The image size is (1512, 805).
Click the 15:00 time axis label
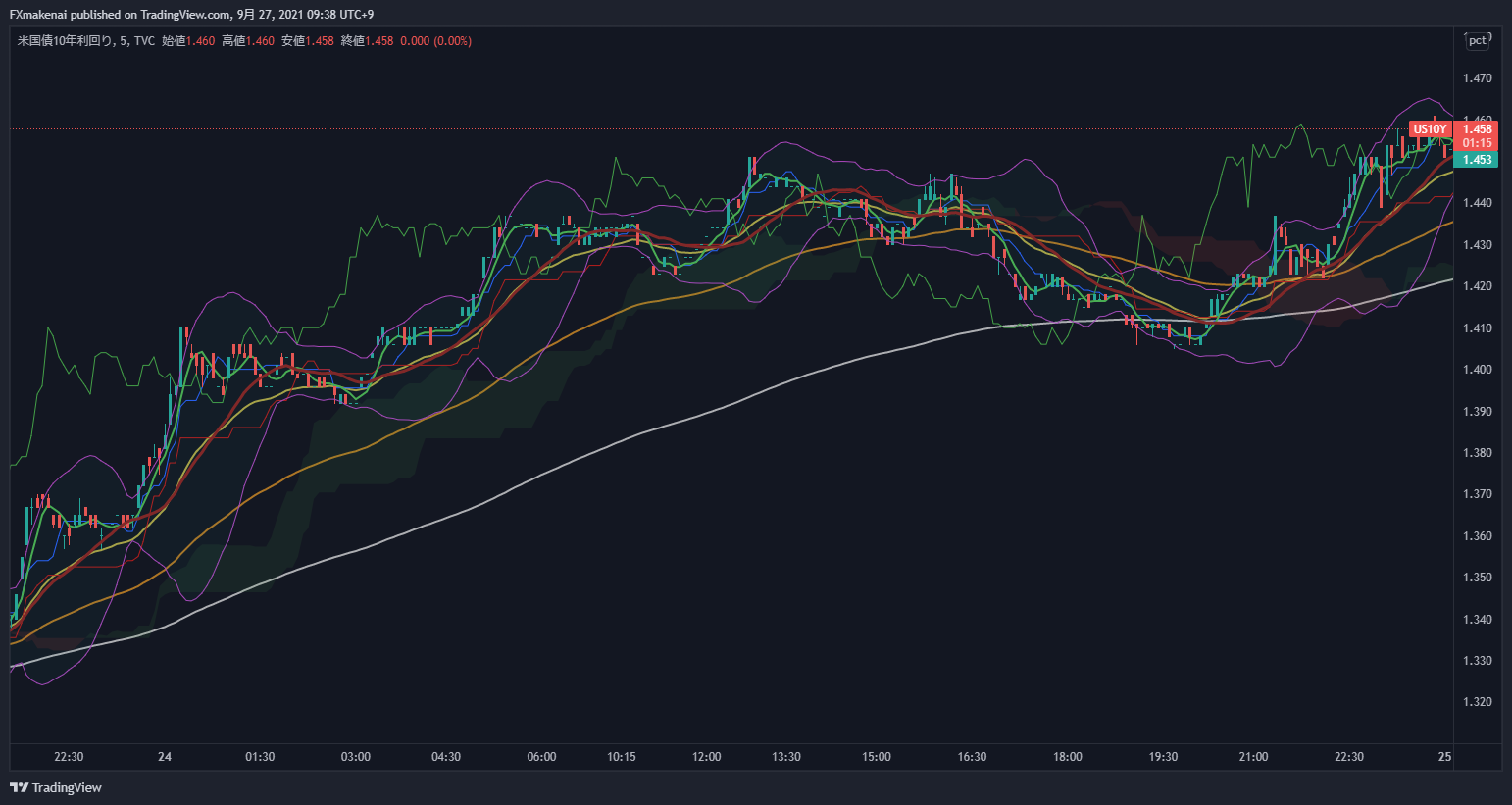point(877,757)
